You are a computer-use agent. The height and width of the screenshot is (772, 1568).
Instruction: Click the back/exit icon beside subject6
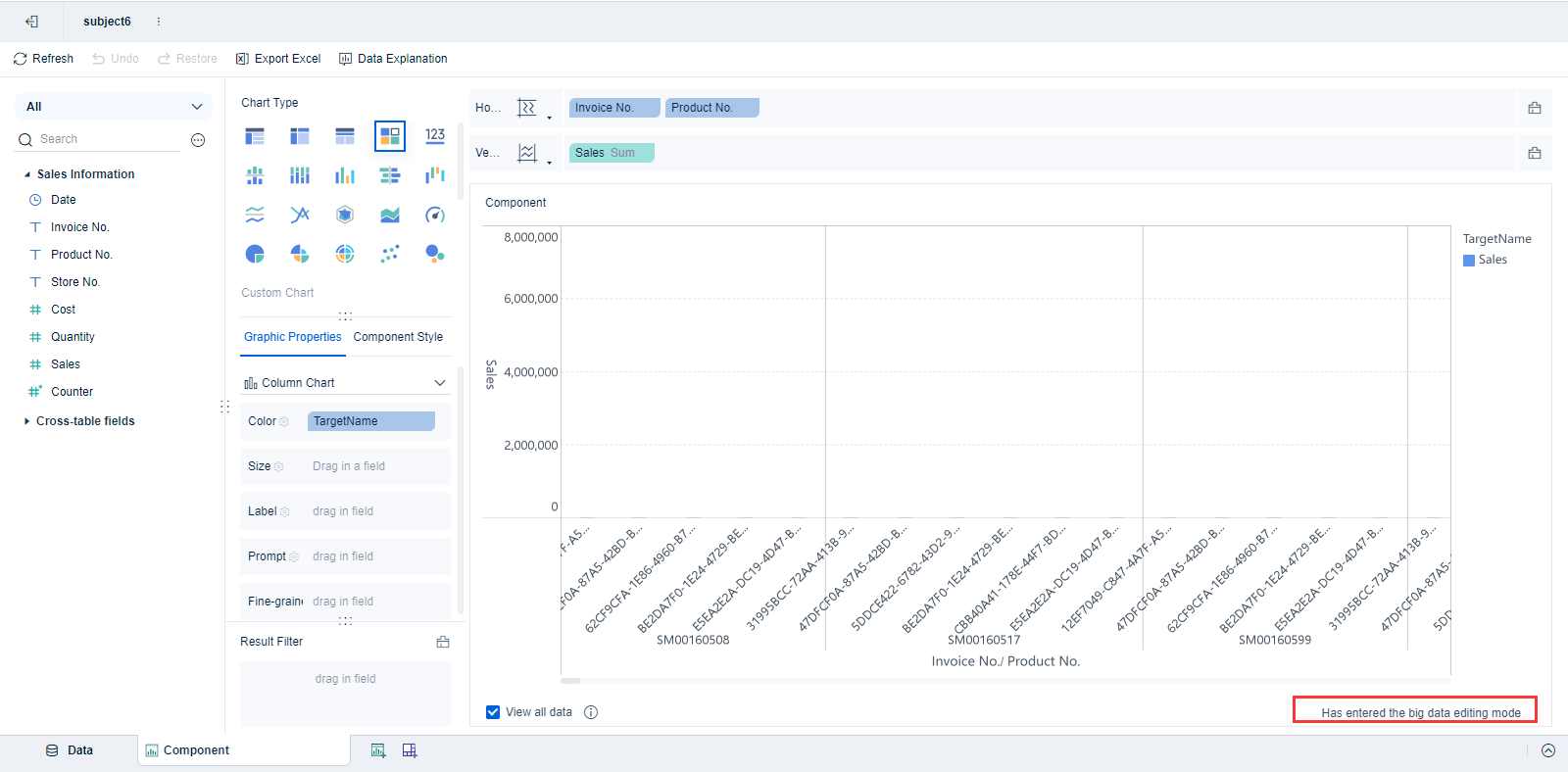pyautogui.click(x=31, y=22)
